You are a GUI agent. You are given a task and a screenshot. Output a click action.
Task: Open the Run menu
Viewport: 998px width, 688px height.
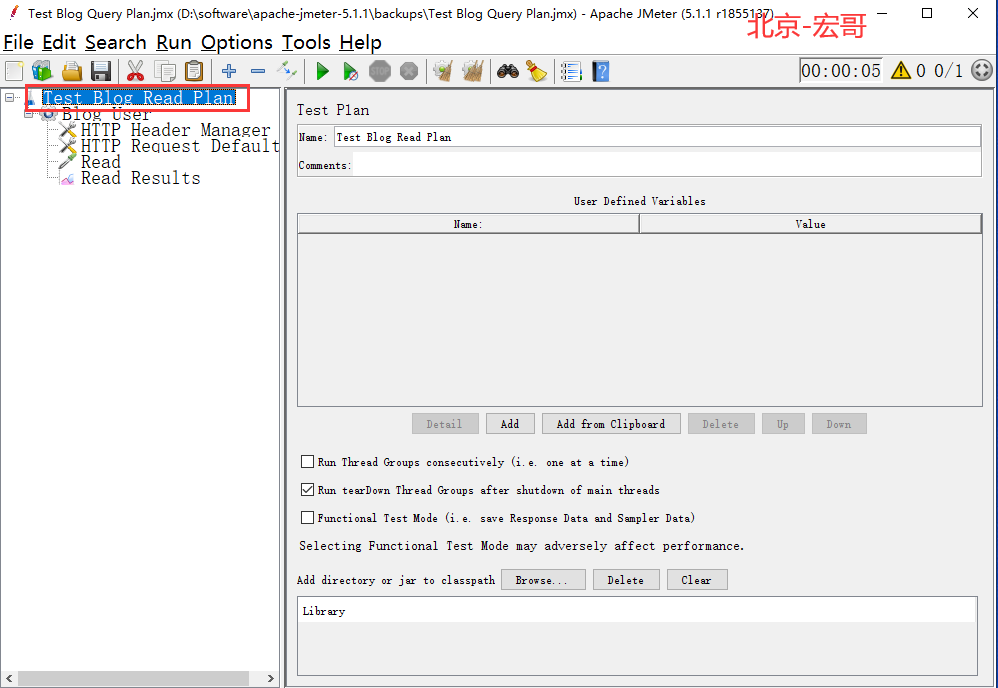coord(174,43)
